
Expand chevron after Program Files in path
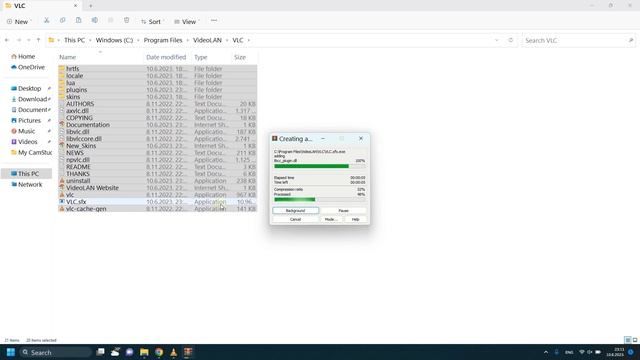tap(187, 40)
